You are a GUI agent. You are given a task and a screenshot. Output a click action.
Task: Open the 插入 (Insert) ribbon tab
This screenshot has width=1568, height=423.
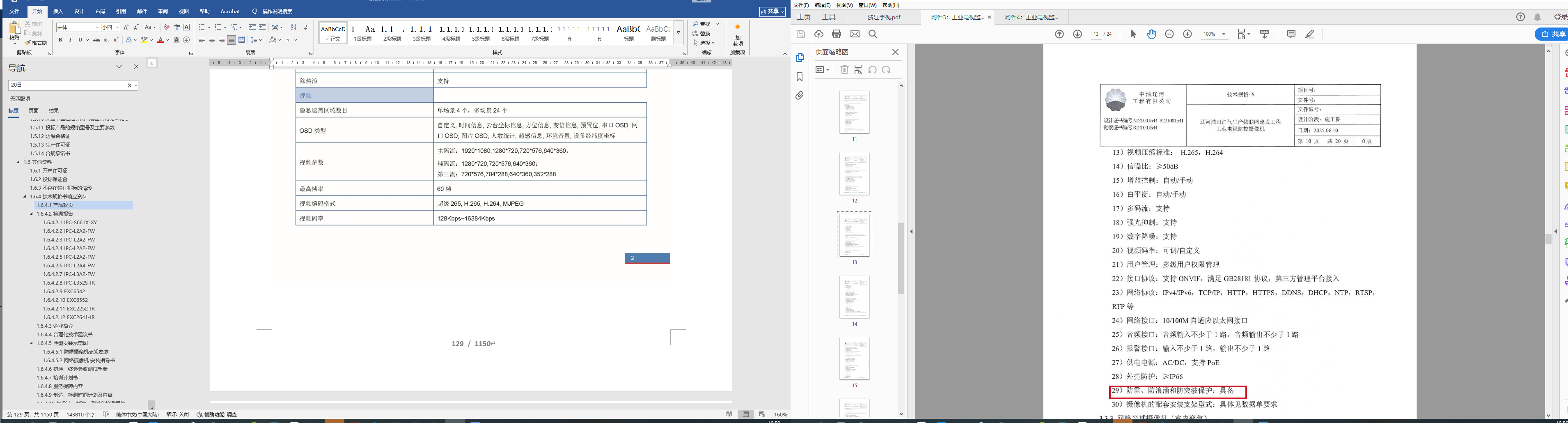[x=58, y=11]
